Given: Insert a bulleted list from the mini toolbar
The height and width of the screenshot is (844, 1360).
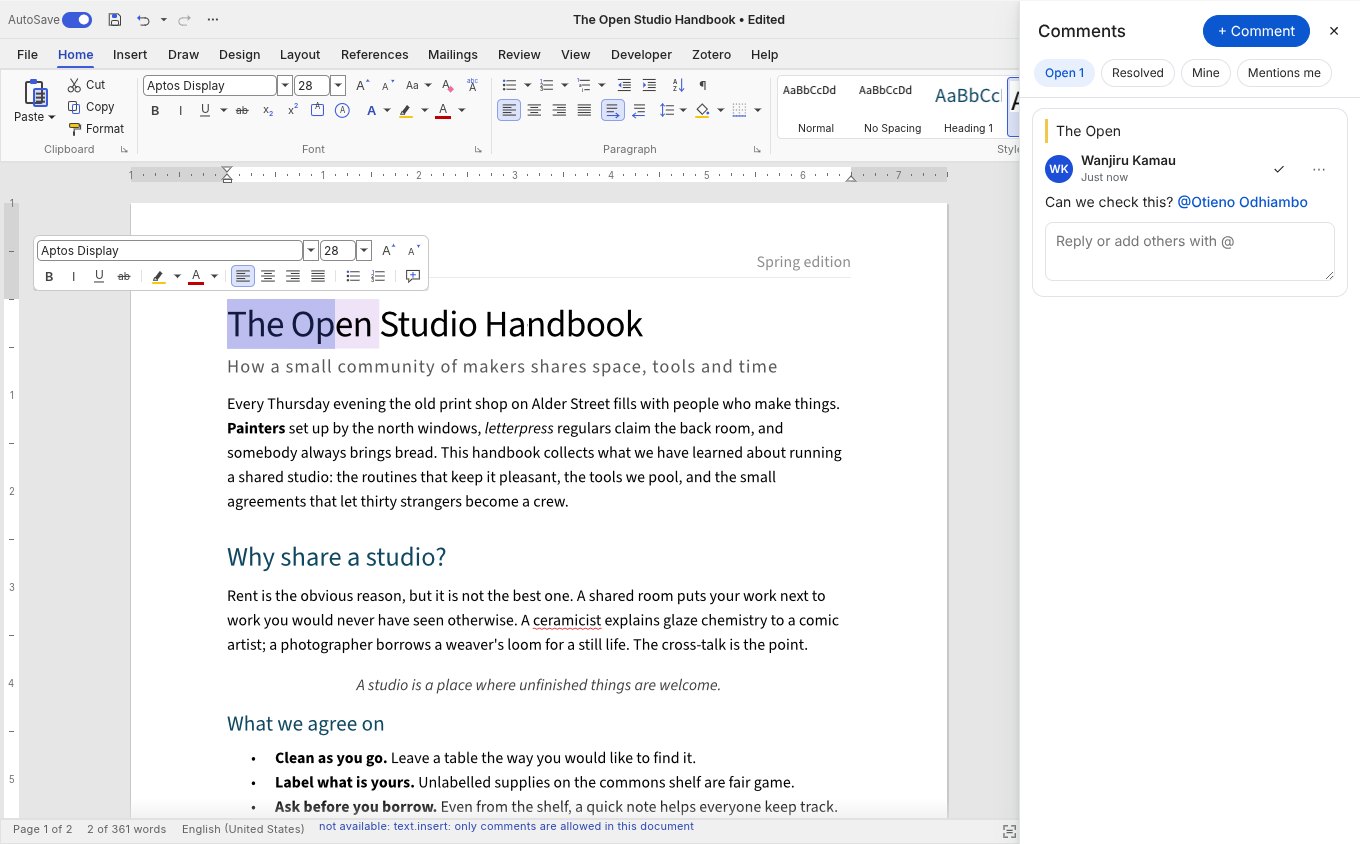Looking at the screenshot, I should (x=353, y=276).
